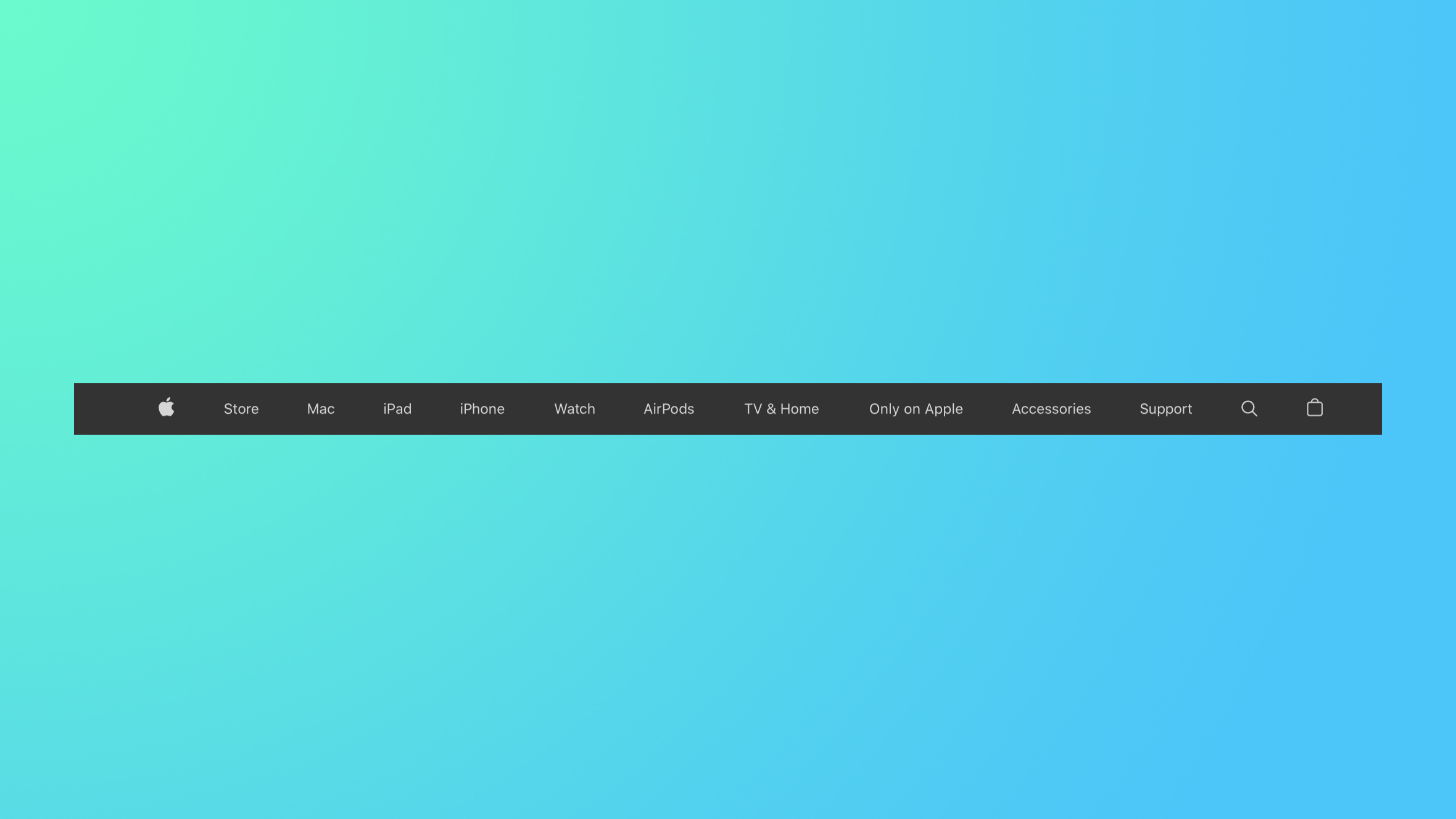Click the Apple logo icon

pos(165,408)
